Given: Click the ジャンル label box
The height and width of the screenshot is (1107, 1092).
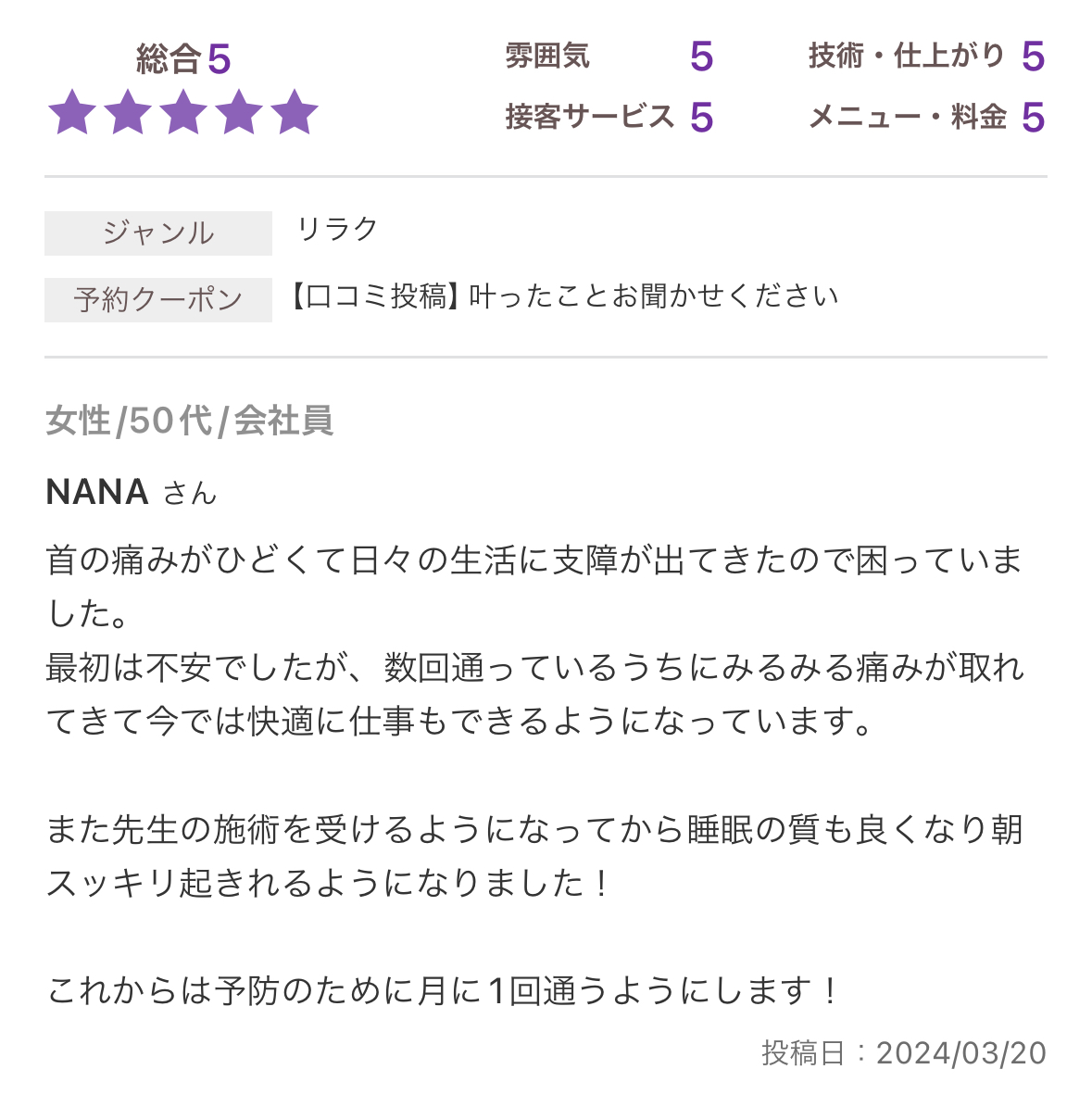Looking at the screenshot, I should (158, 233).
